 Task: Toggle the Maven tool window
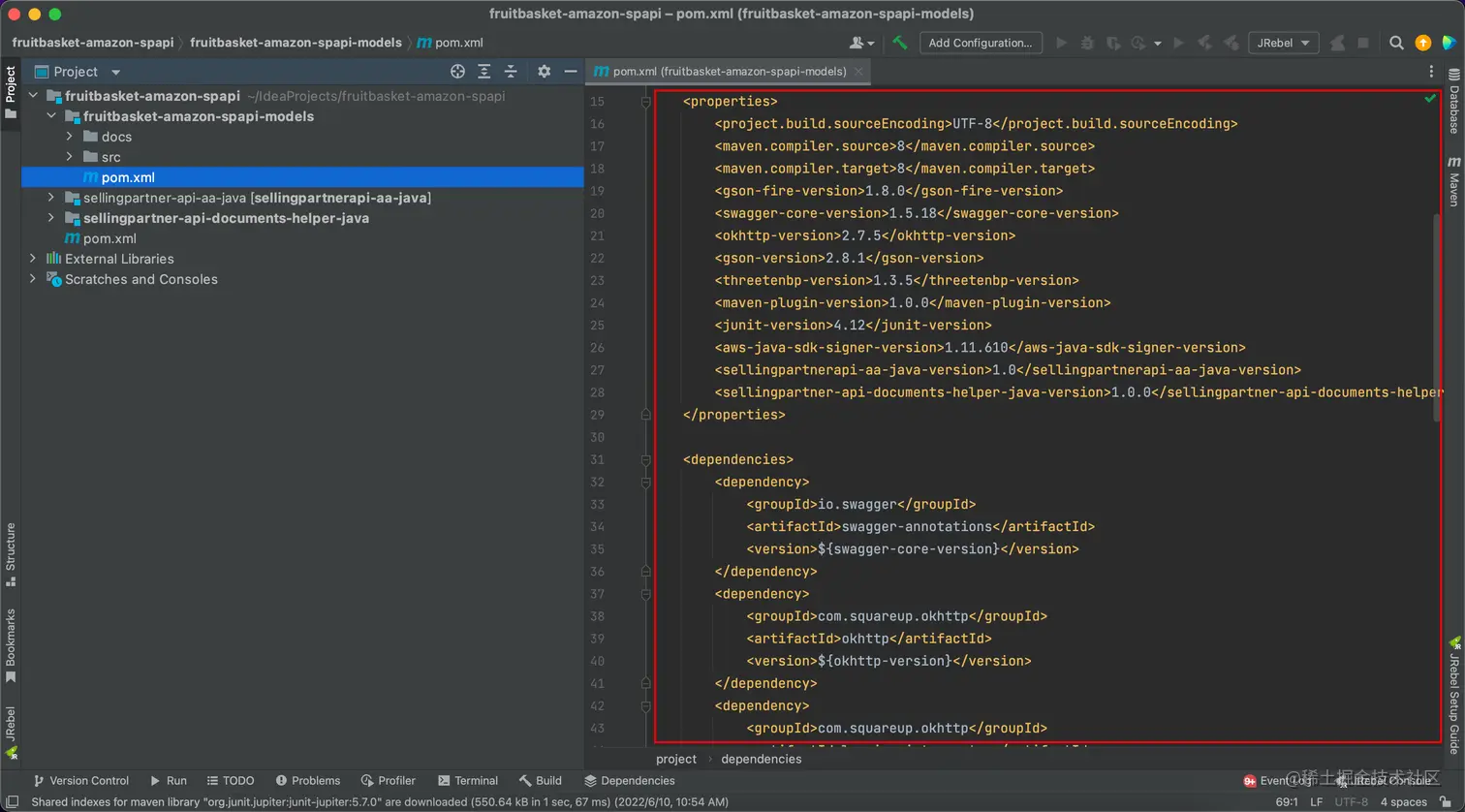click(1454, 181)
